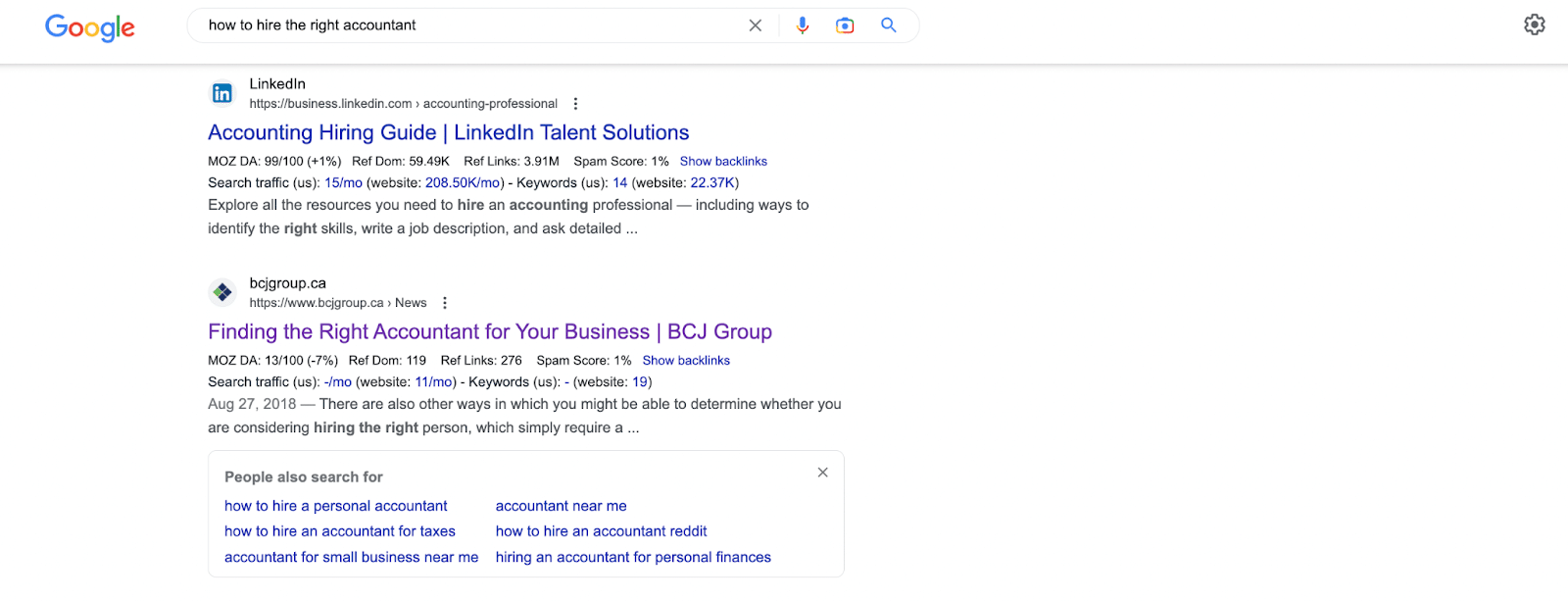Click bcjgroup search traffic -/mo link
The height and width of the screenshot is (601, 1568).
338,381
